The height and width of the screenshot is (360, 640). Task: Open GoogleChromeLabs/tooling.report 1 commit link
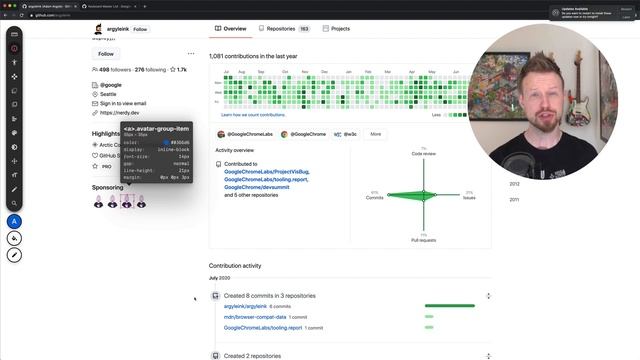(x=313, y=328)
